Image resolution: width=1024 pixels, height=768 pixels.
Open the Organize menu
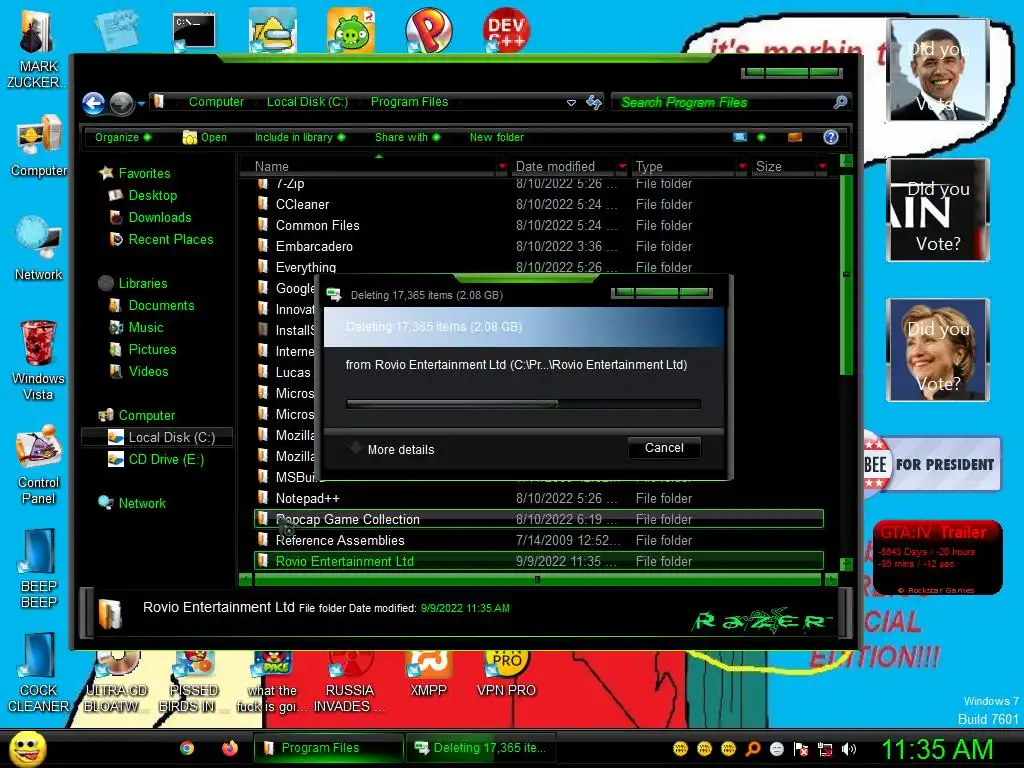click(x=123, y=137)
